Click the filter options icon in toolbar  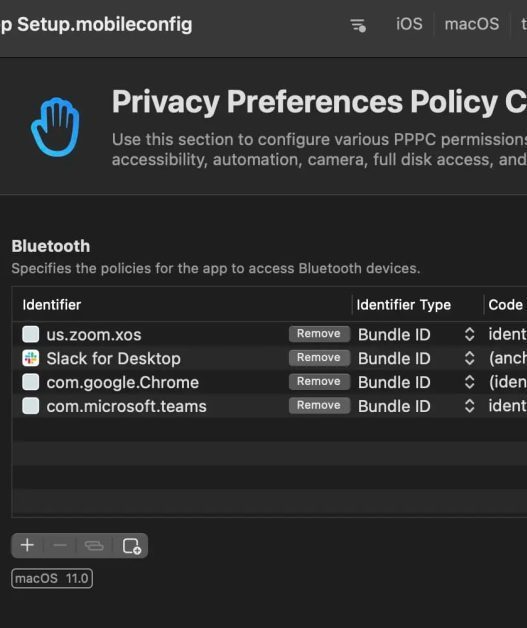pos(358,25)
